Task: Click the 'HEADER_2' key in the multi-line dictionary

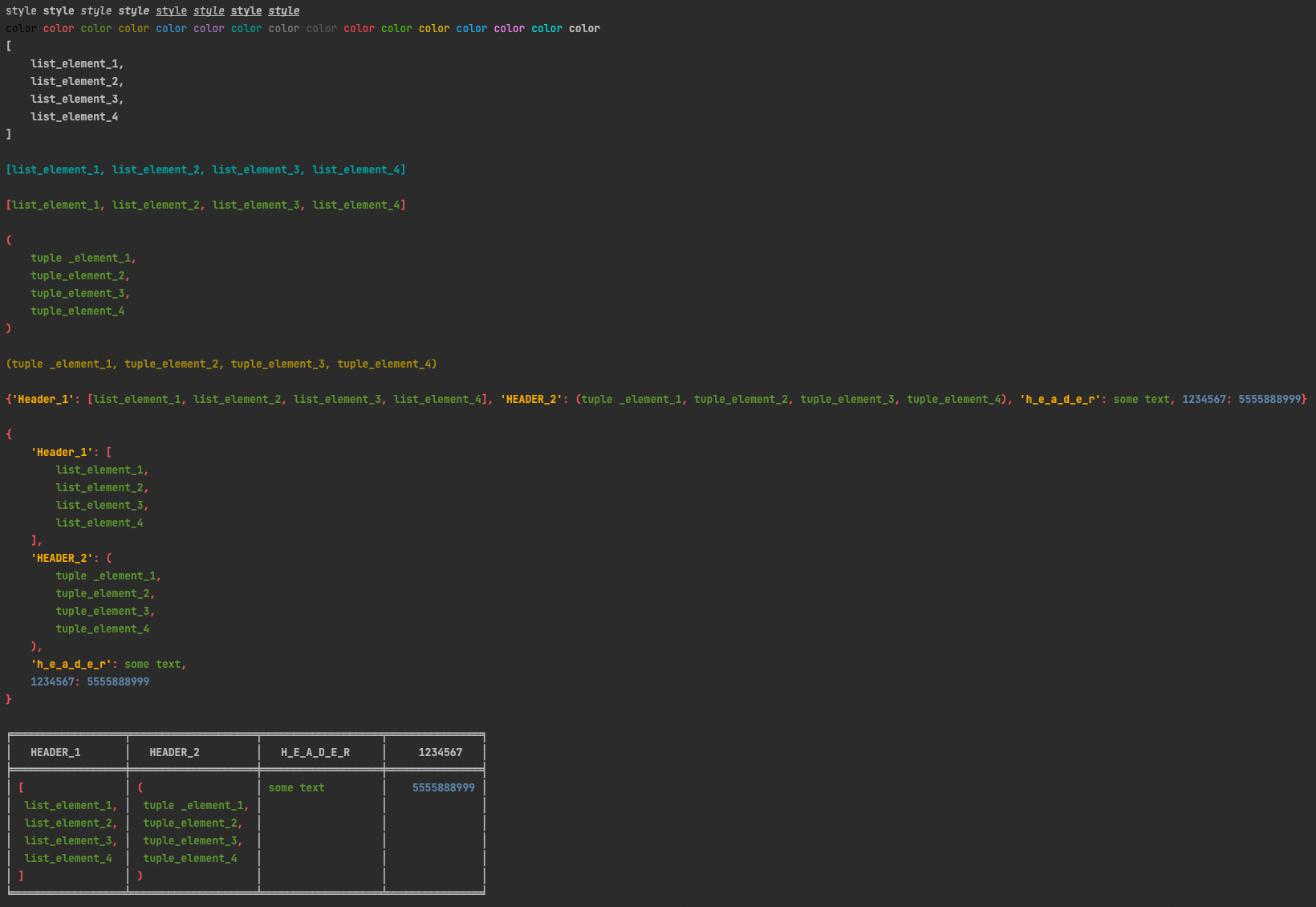Action: coord(62,558)
